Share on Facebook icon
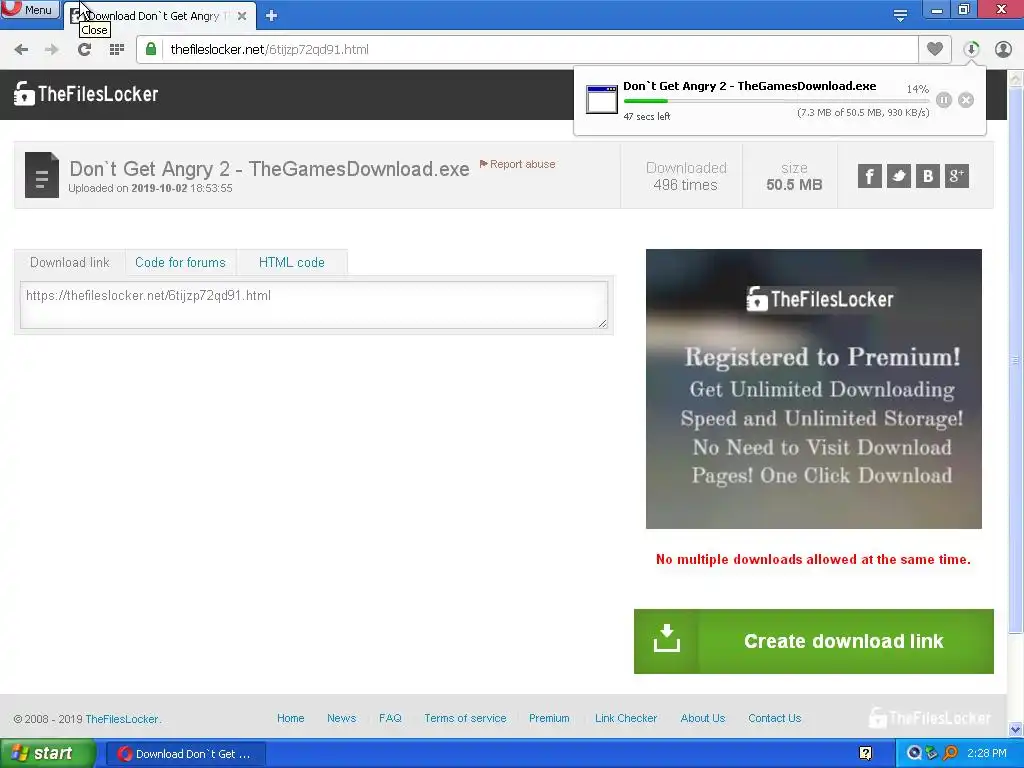 click(x=869, y=176)
